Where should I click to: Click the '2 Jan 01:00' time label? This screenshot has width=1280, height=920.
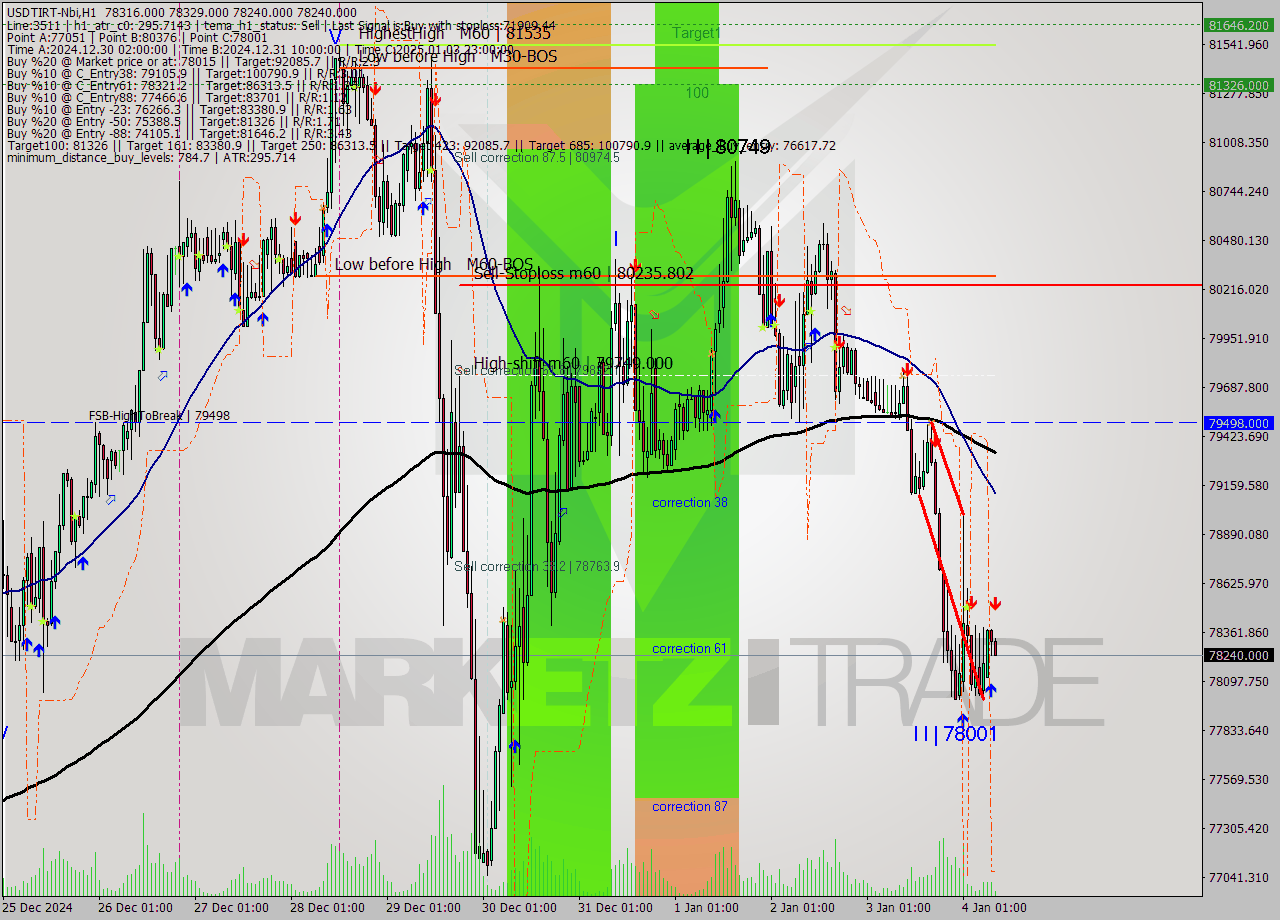coord(802,908)
